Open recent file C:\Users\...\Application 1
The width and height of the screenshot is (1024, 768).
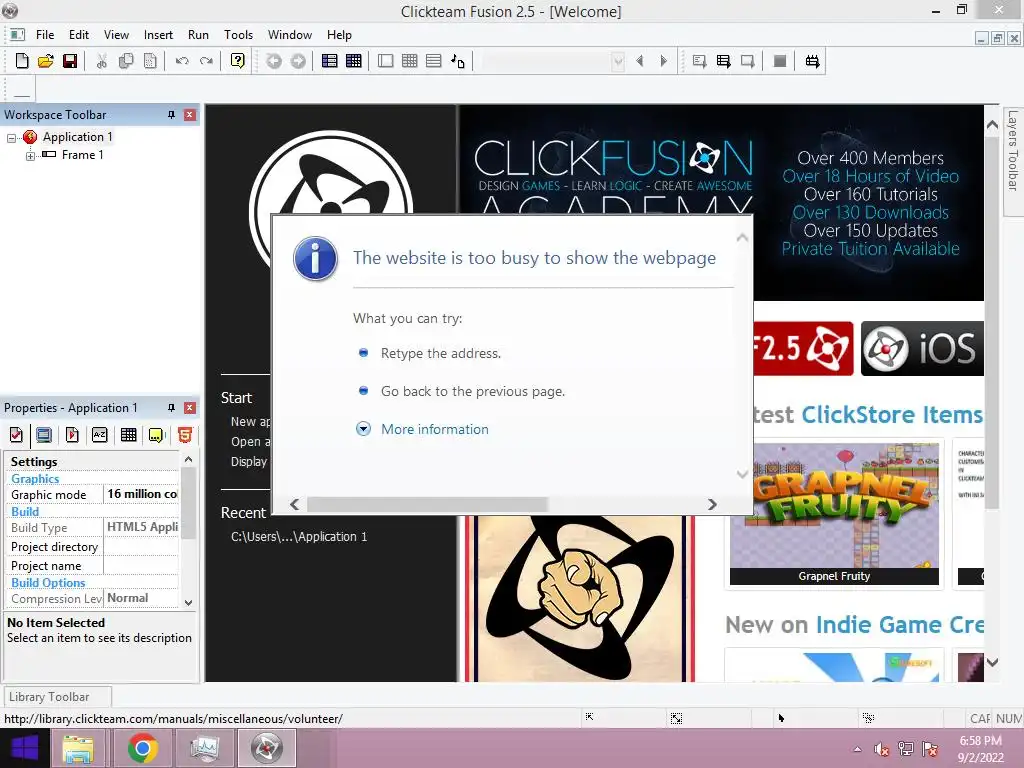point(299,537)
